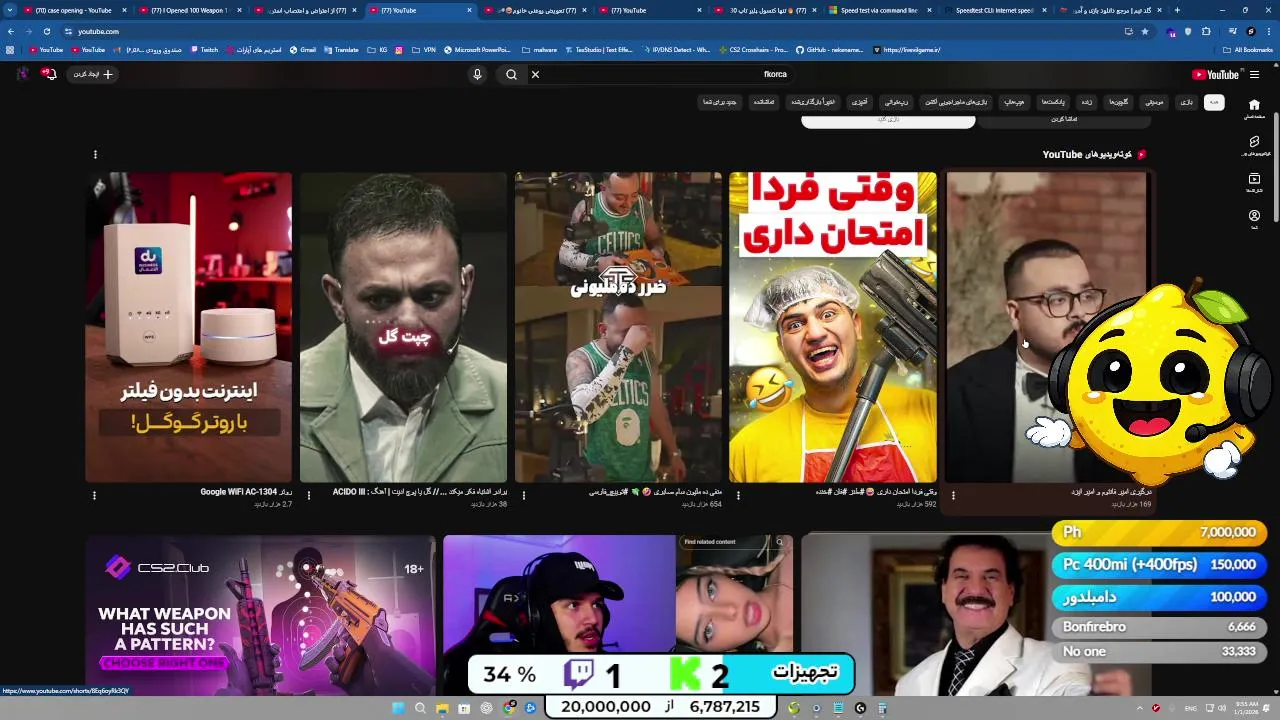The height and width of the screenshot is (720, 1280).
Task: Select the 'تماشاشده' (Watched) filter chip
Action: pos(764,102)
